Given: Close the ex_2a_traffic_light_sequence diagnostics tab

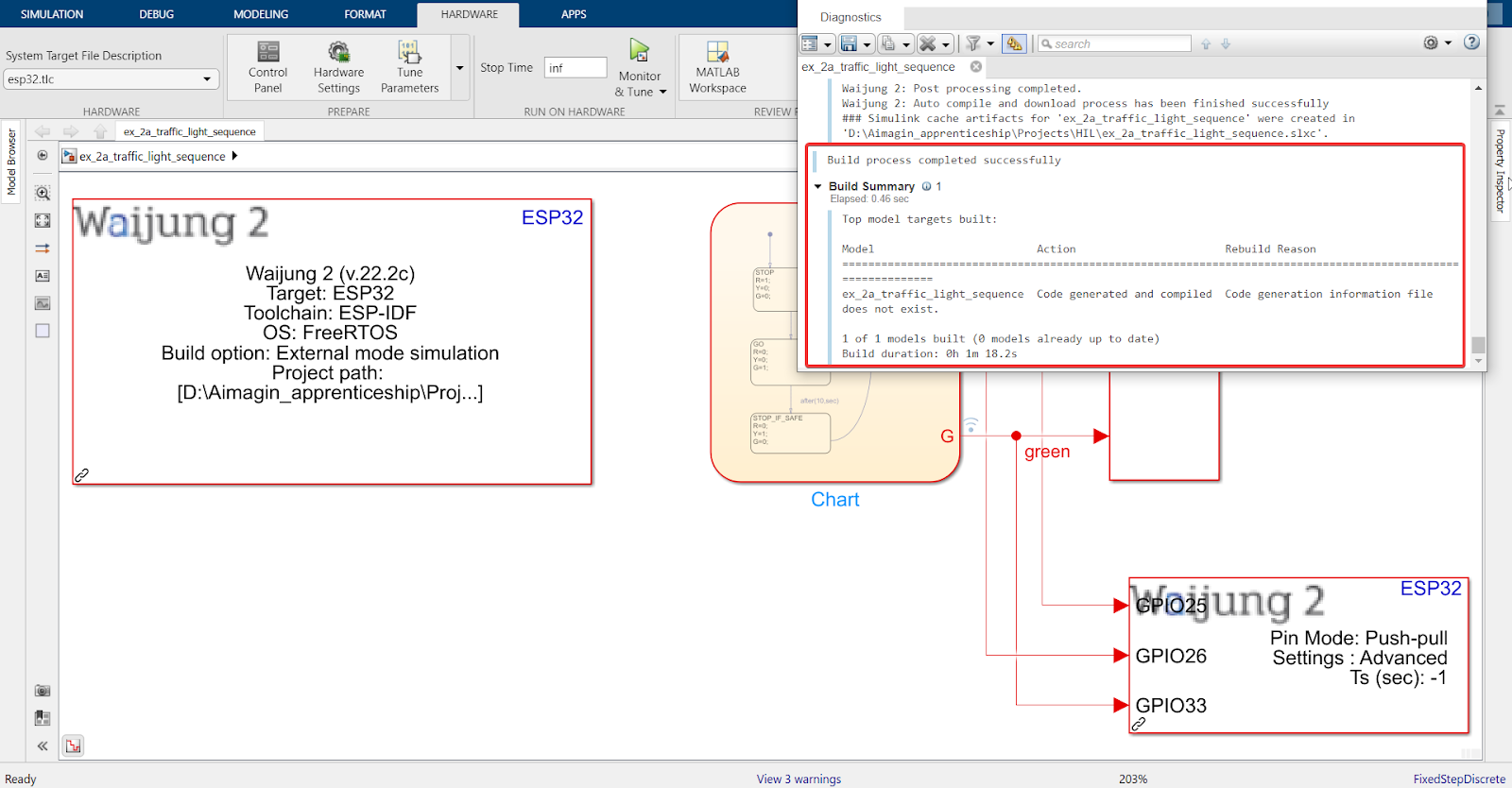Looking at the screenshot, I should [x=976, y=67].
